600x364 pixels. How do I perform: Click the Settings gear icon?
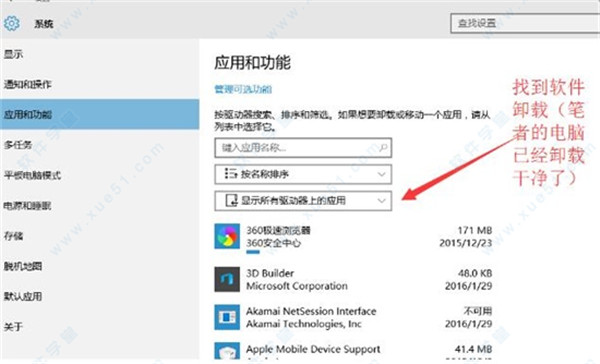pos(11,23)
